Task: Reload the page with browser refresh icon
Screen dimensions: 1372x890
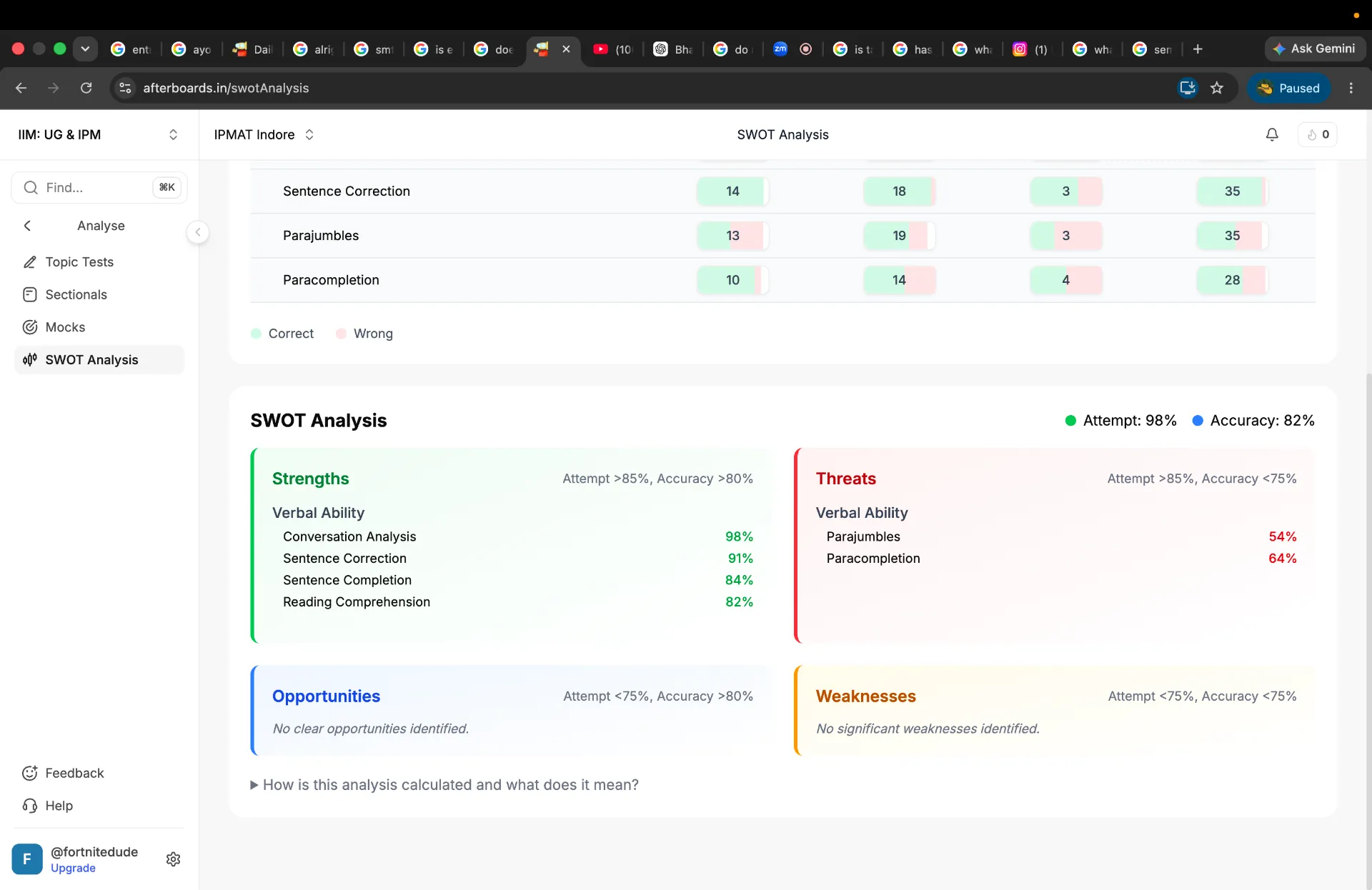Action: pos(86,88)
